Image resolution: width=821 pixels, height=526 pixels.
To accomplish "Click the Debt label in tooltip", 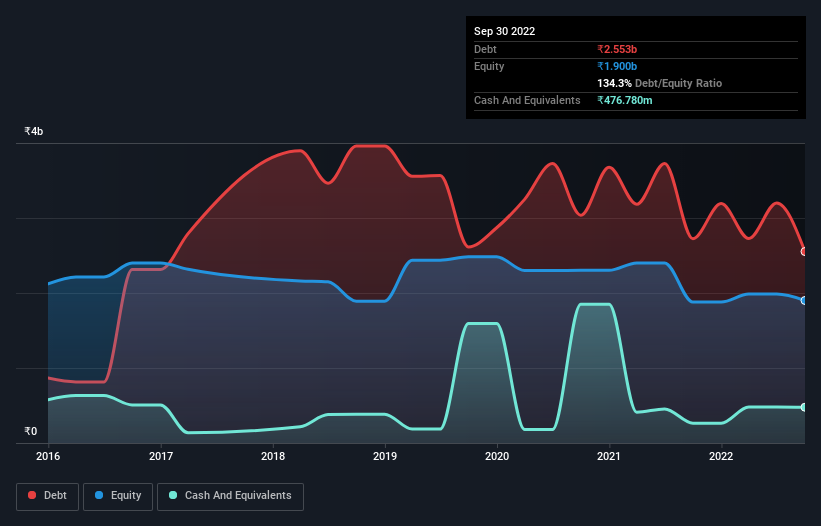I will pyautogui.click(x=485, y=49).
